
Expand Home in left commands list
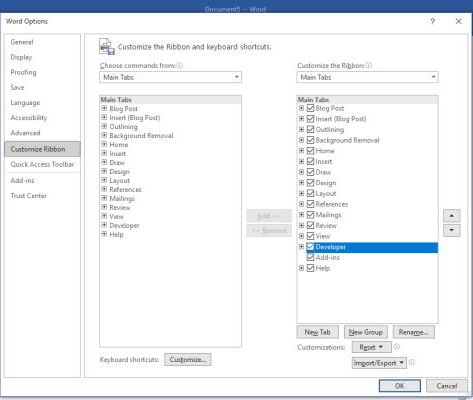click(104, 144)
